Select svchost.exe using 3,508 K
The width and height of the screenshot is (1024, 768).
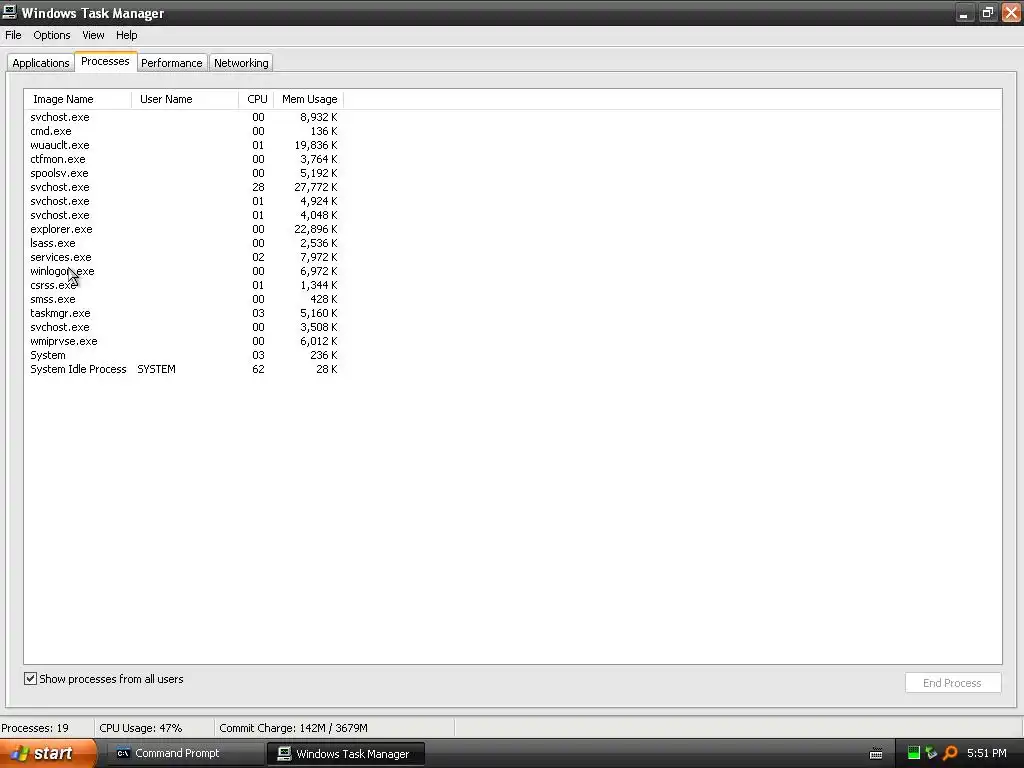point(183,327)
